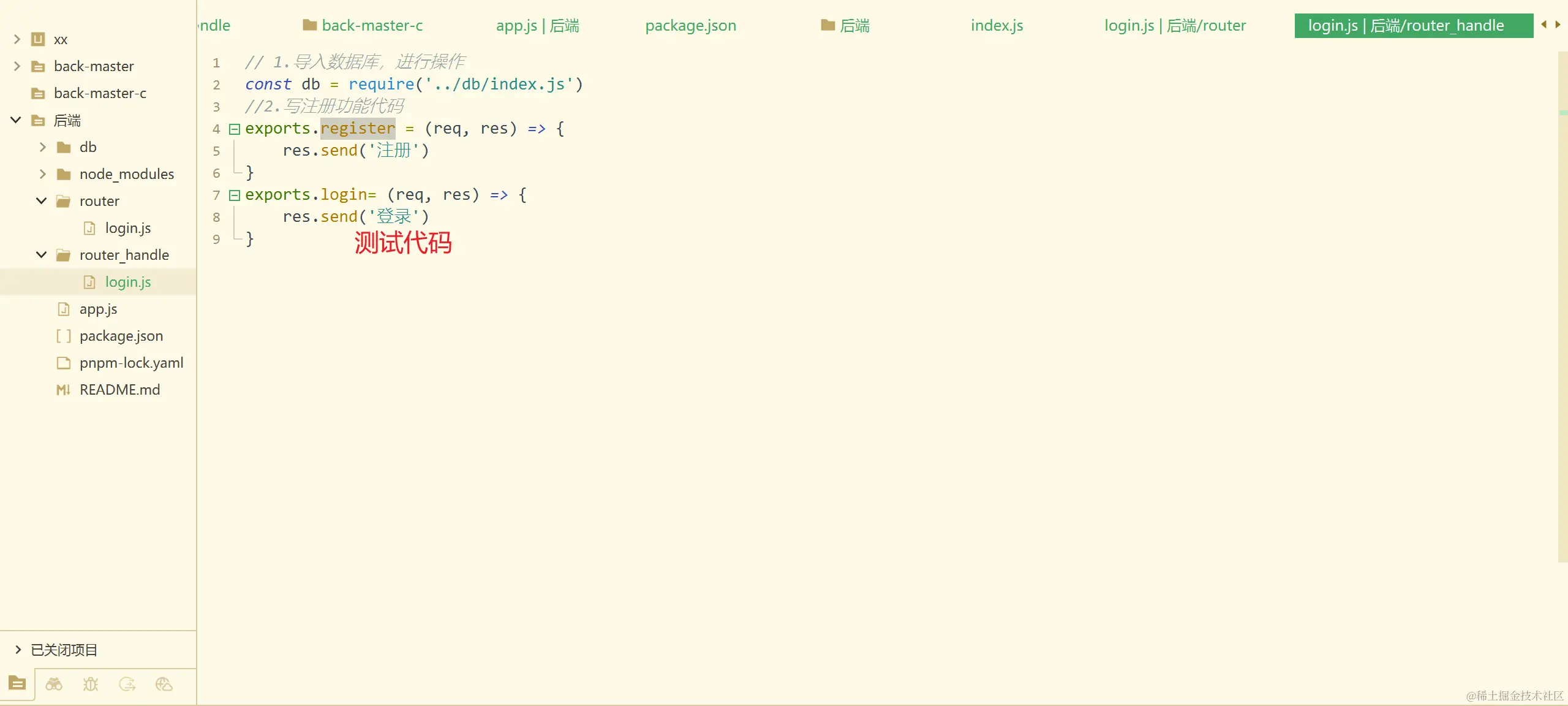Open the Find in Files binoculars icon
This screenshot has height=706, width=1568.
(x=53, y=685)
